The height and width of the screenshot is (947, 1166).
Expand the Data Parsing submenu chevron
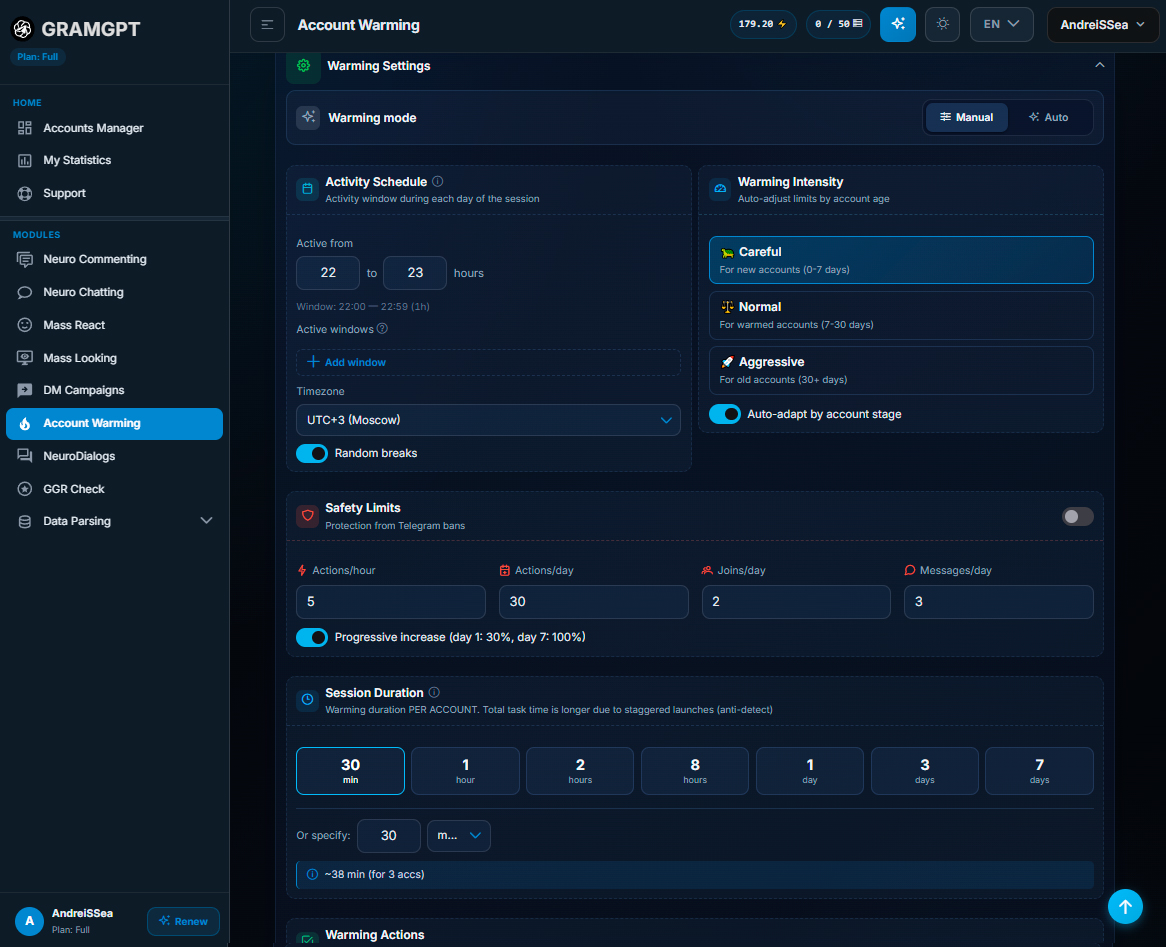pos(206,521)
